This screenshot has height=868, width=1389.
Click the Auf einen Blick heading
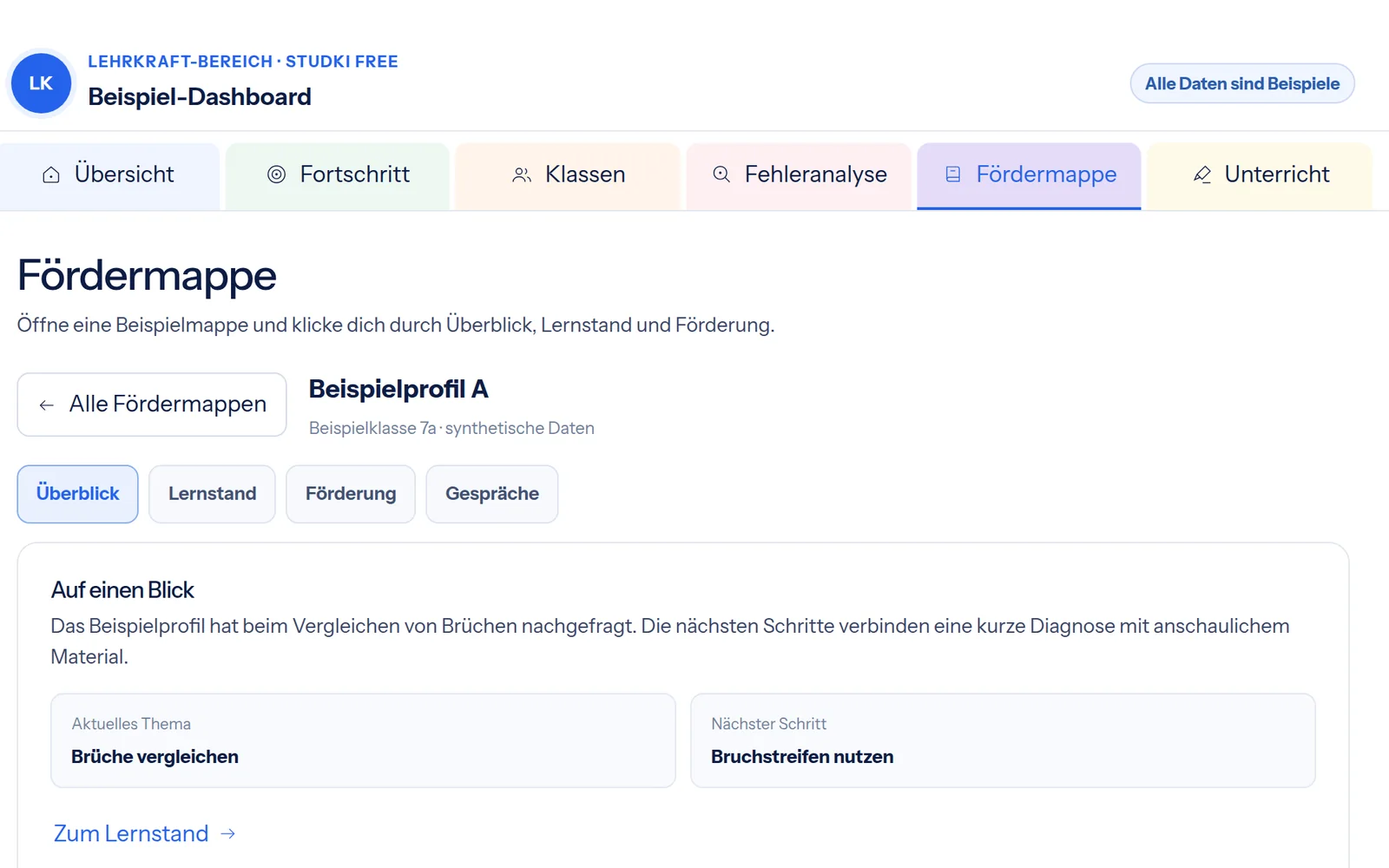[x=122, y=590]
